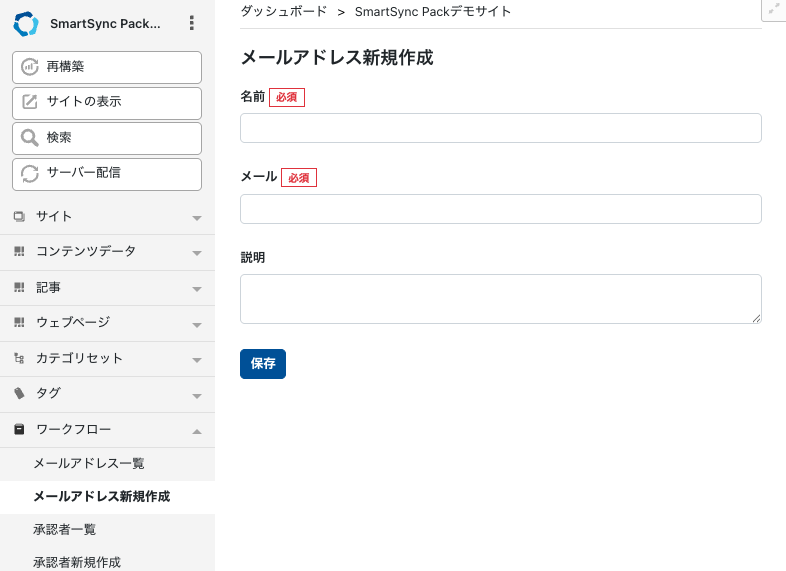
Task: Open the three-dot site menu
Action: pos(192,24)
